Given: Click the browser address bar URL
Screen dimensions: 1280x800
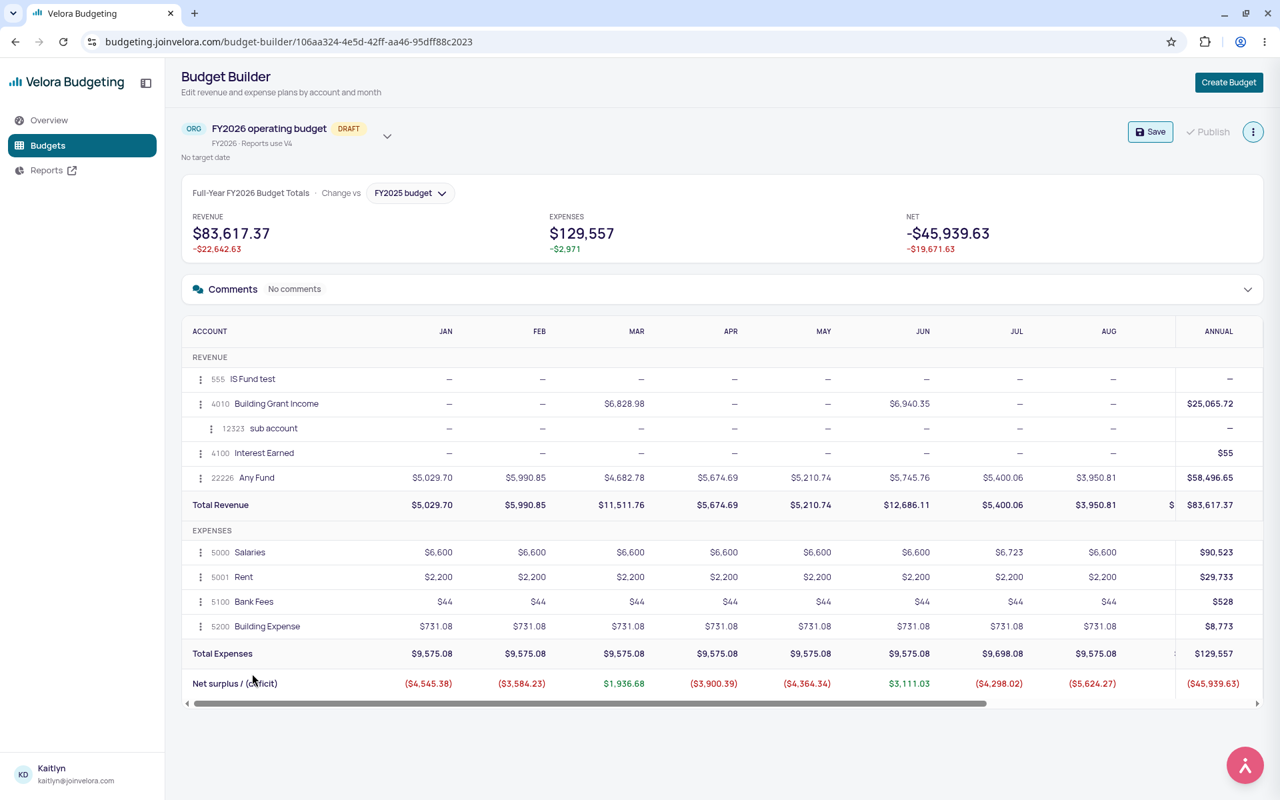Looking at the screenshot, I should 289,42.
